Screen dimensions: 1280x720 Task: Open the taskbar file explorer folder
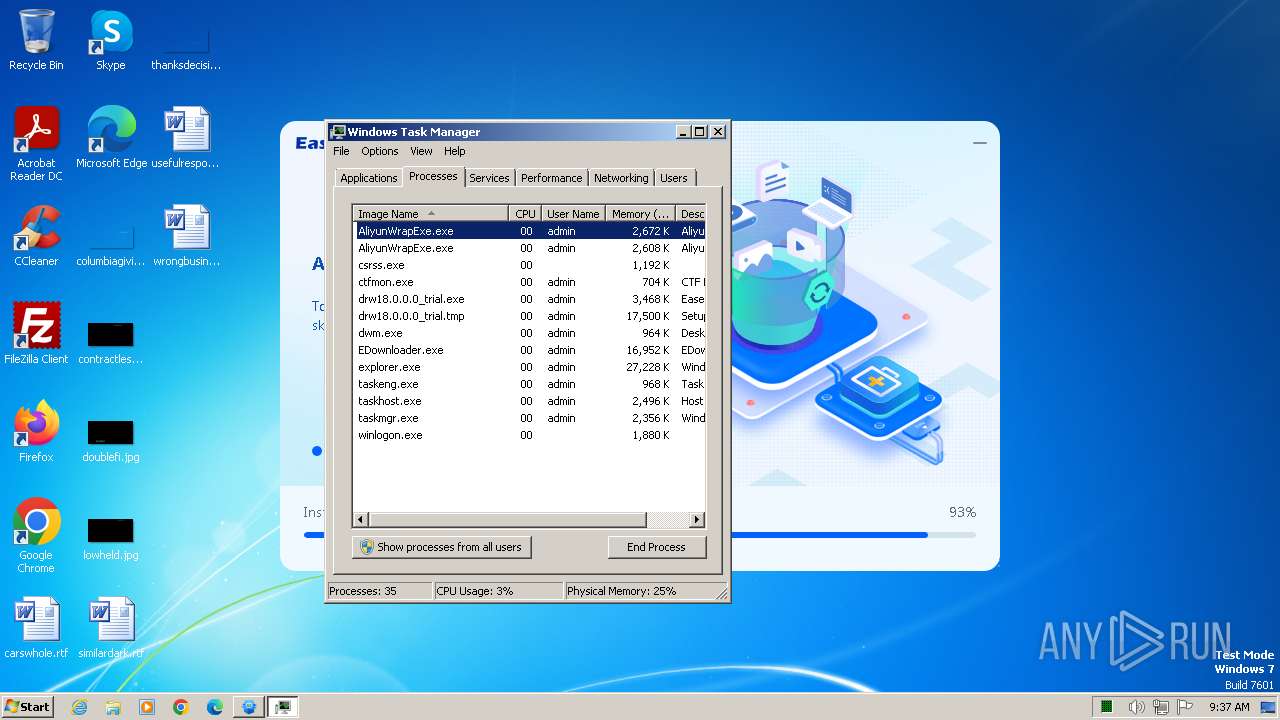tap(113, 707)
